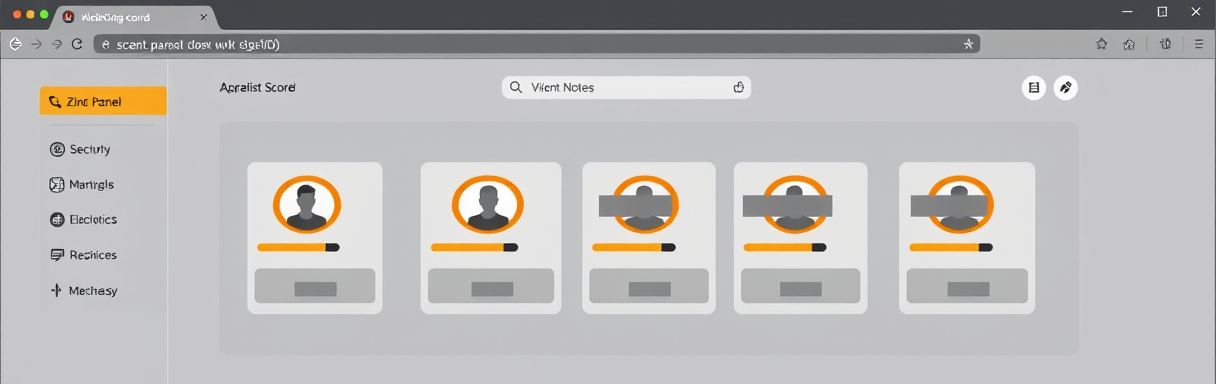Click the second card's orange progress bar
Screen dimensions: 1216x384
click(474, 247)
